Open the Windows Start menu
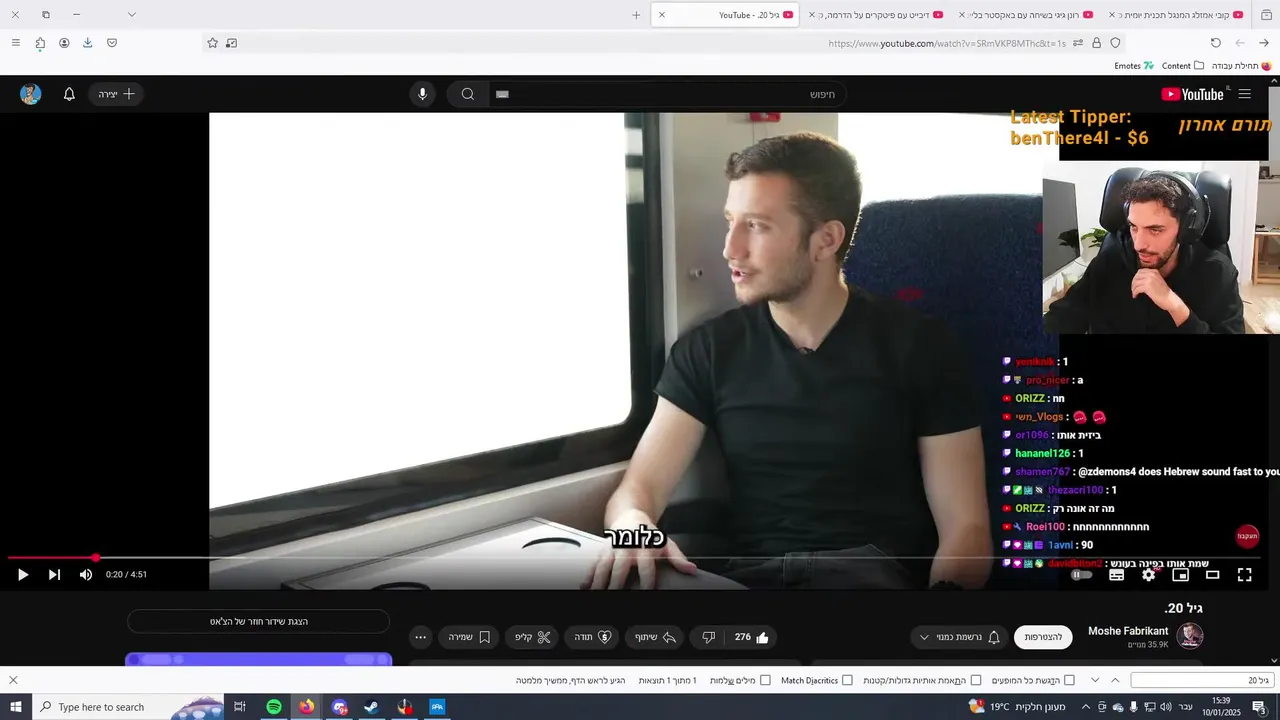The width and height of the screenshot is (1280, 720). point(16,707)
